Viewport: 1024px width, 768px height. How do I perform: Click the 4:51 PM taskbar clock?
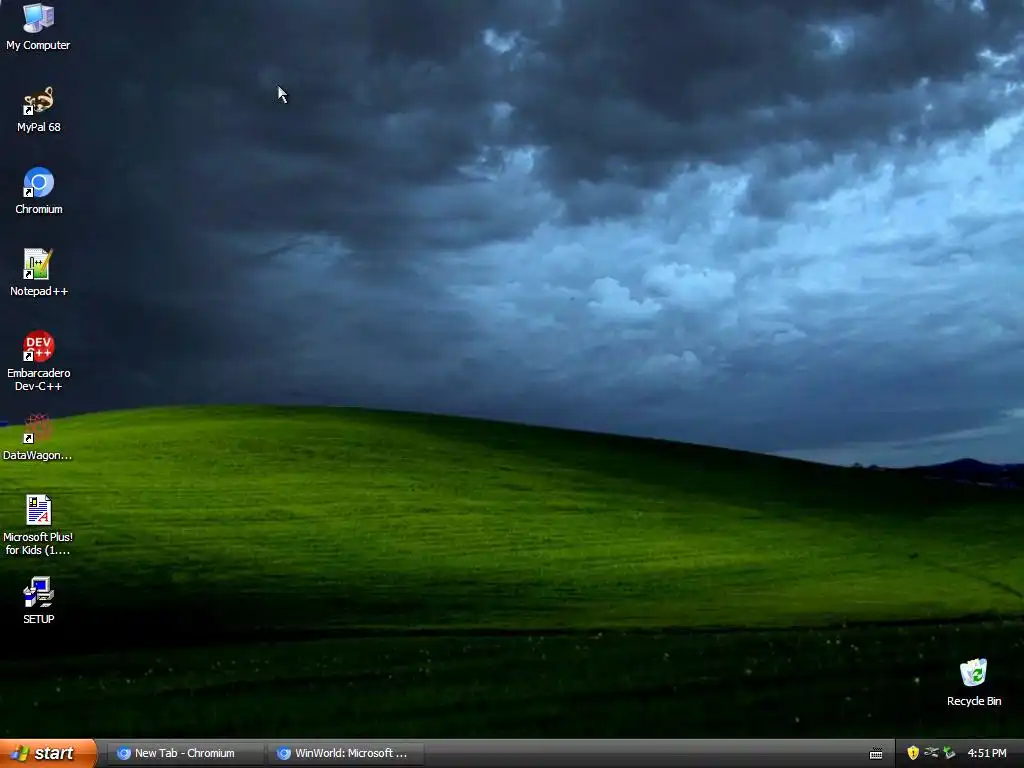[987, 753]
